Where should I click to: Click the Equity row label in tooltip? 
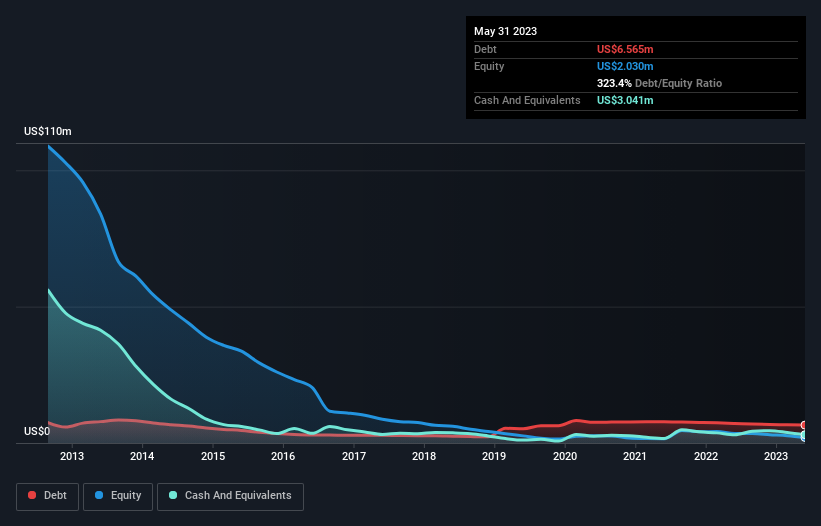point(489,66)
